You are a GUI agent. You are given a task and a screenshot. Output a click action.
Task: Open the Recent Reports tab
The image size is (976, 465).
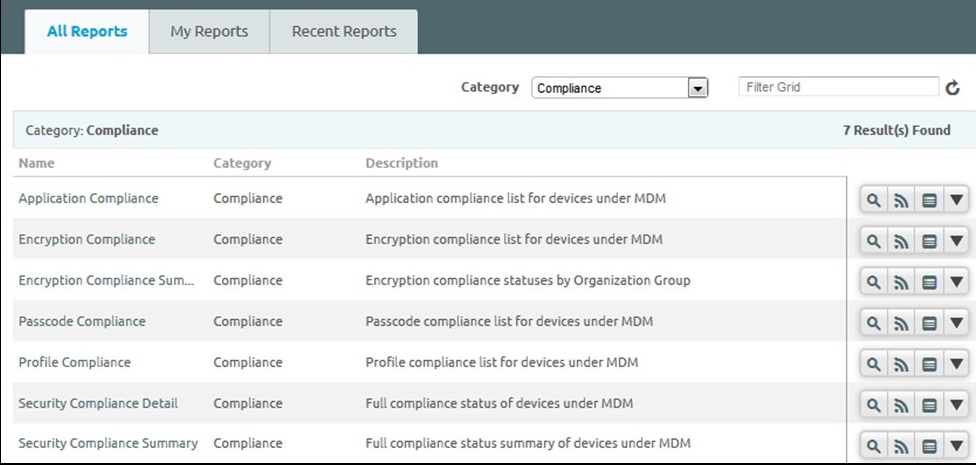click(x=344, y=31)
